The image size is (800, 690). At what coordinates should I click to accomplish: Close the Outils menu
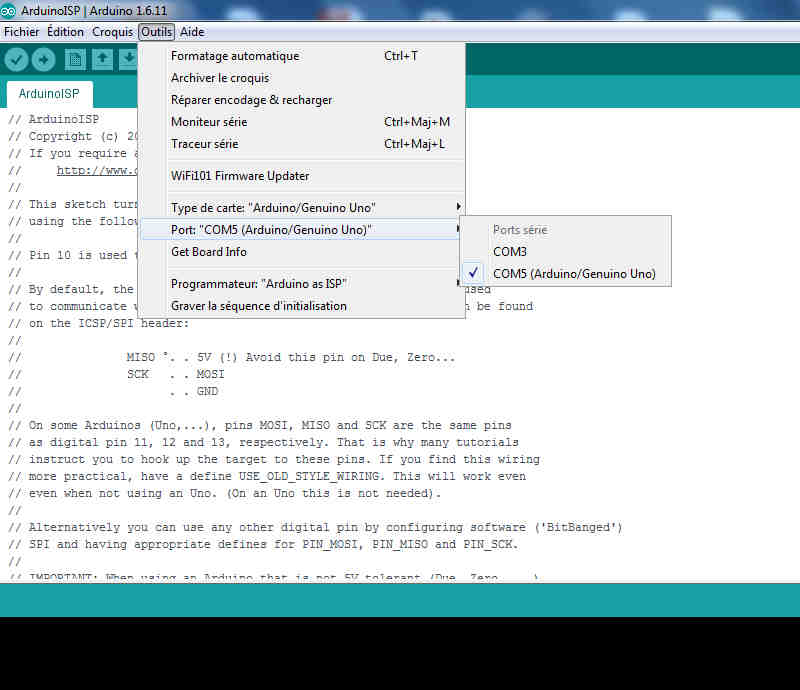pos(157,32)
